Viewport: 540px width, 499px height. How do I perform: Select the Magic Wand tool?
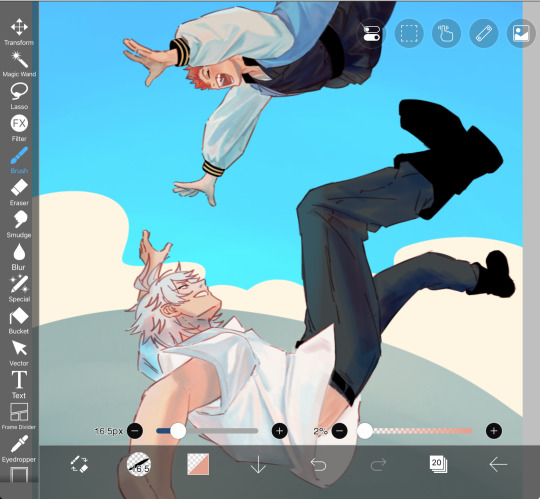coord(19,64)
